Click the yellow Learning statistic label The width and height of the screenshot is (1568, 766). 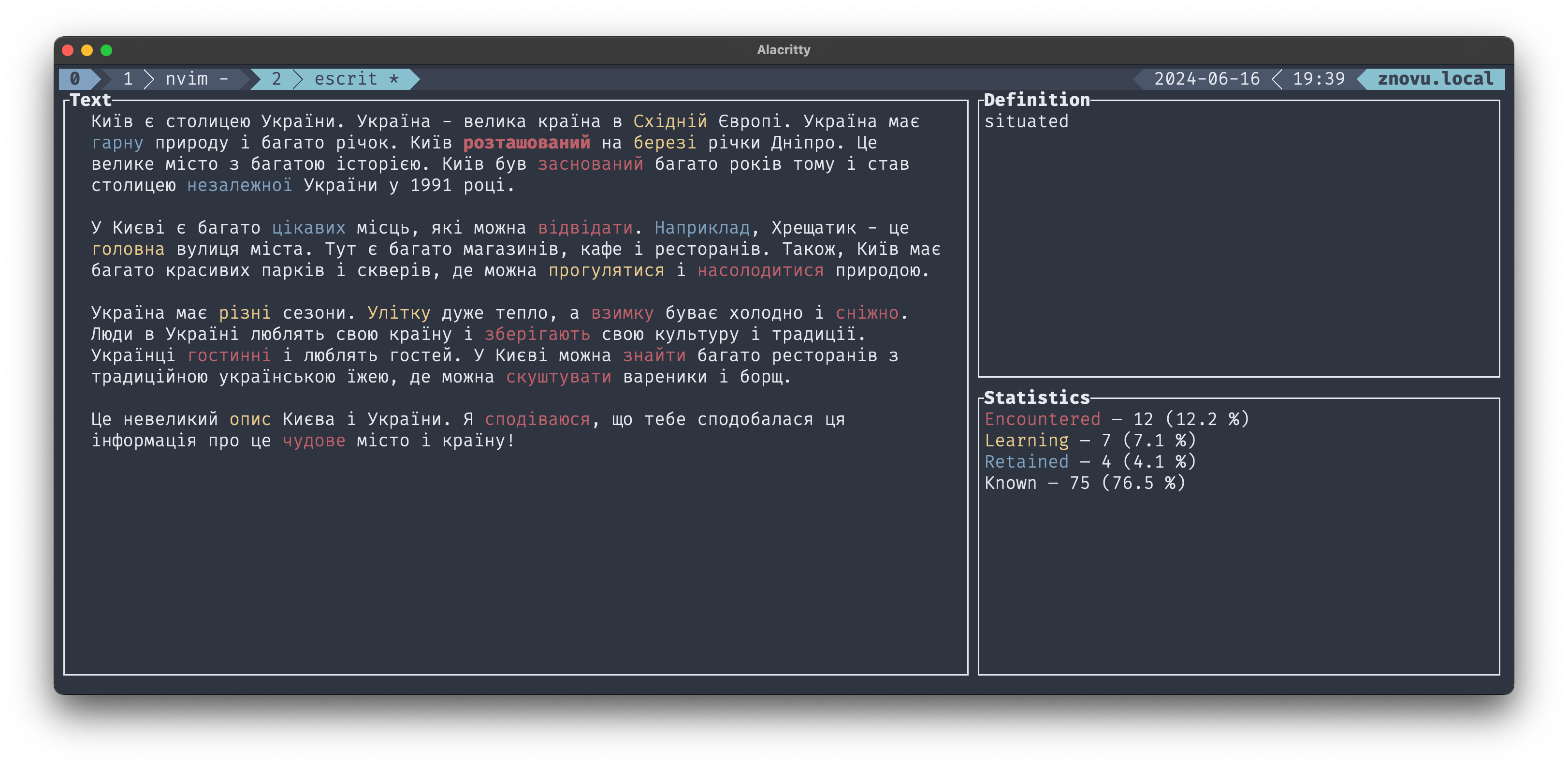coord(1026,441)
